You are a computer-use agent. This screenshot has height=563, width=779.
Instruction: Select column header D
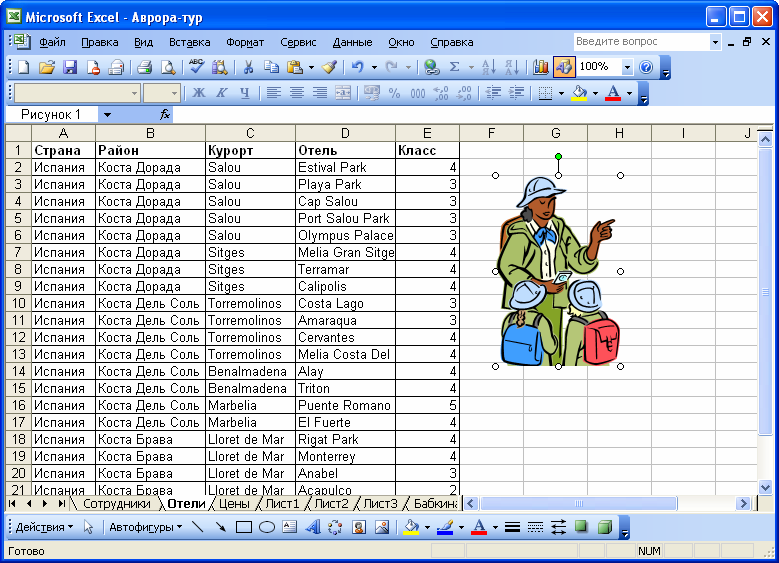click(x=345, y=133)
